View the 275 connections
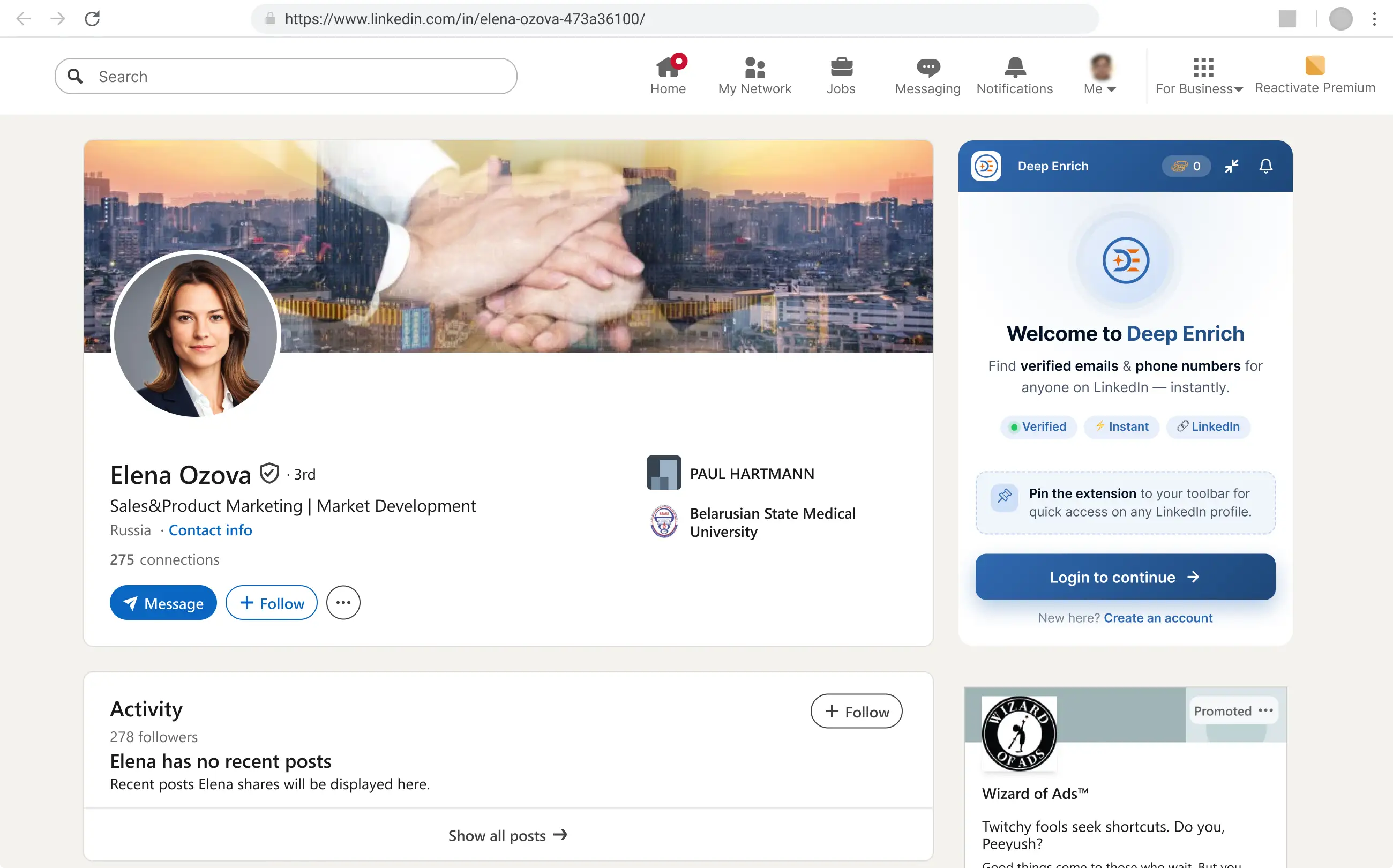This screenshot has height=868, width=1393. click(x=164, y=559)
